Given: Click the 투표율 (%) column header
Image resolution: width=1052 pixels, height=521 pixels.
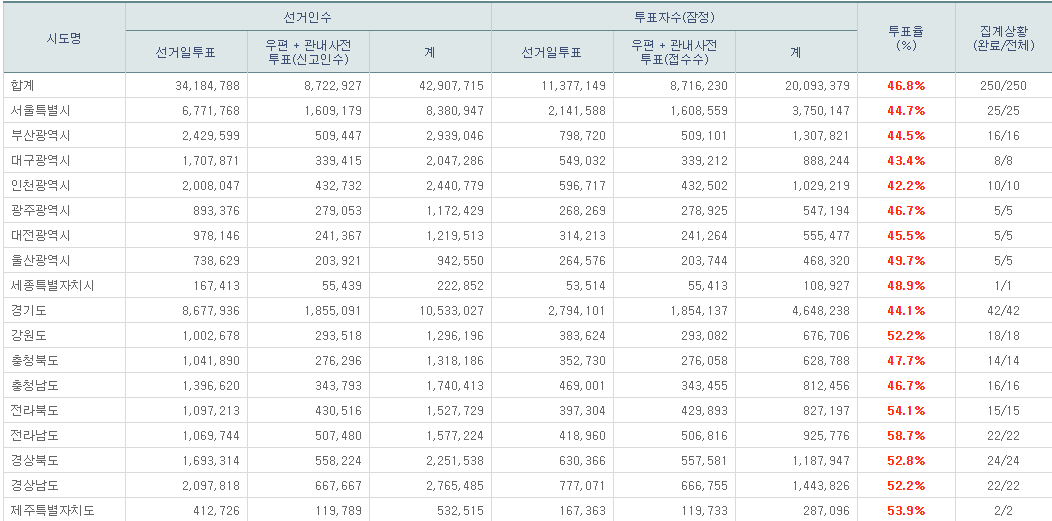Looking at the screenshot, I should coord(906,38).
